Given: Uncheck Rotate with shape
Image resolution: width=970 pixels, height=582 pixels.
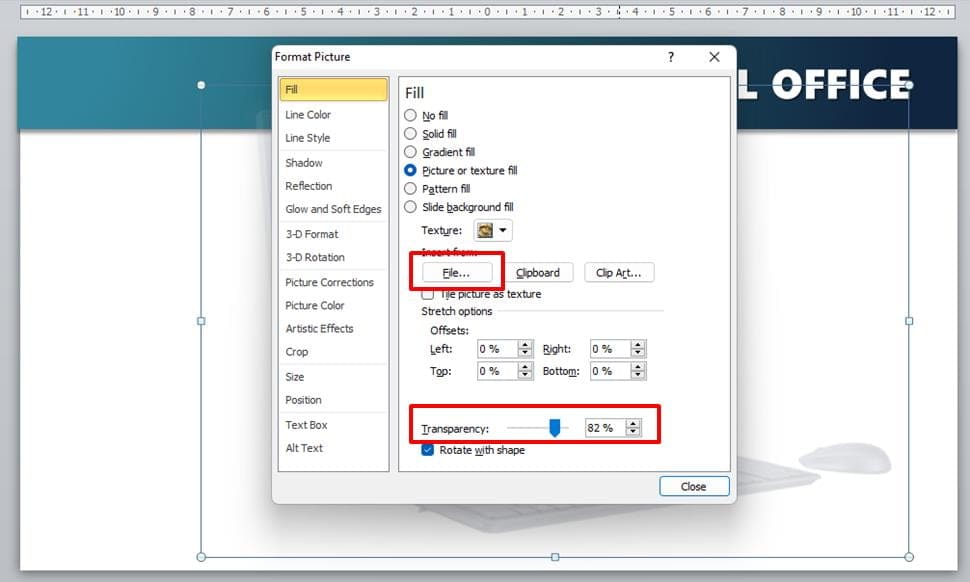Looking at the screenshot, I should click(x=428, y=450).
